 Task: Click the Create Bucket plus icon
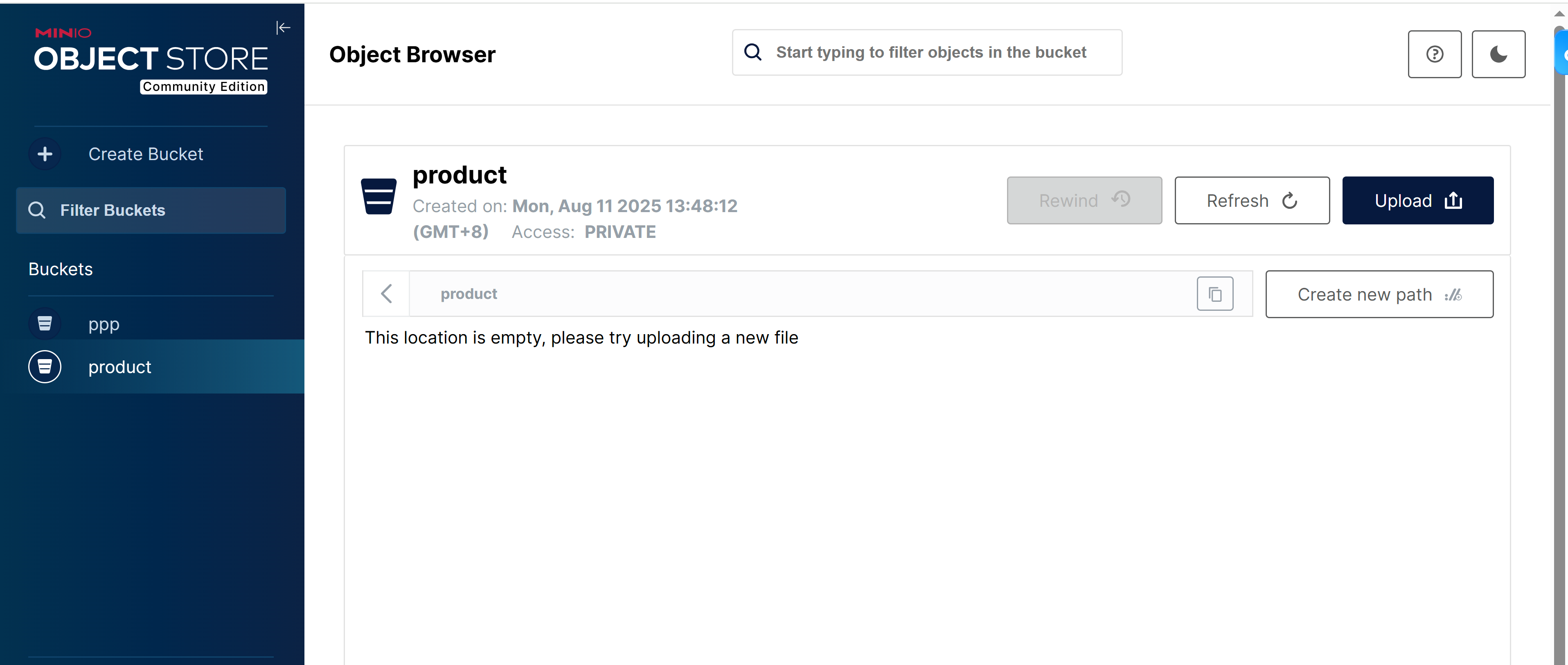45,154
